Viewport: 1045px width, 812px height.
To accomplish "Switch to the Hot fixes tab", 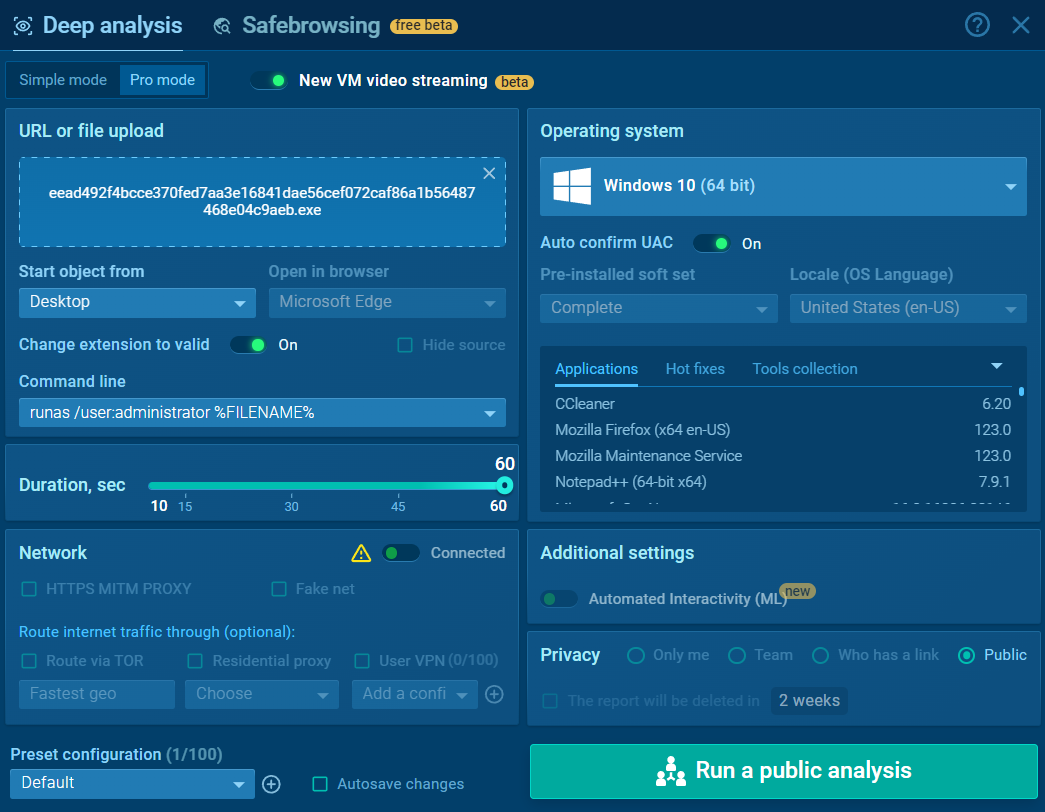I will 695,369.
